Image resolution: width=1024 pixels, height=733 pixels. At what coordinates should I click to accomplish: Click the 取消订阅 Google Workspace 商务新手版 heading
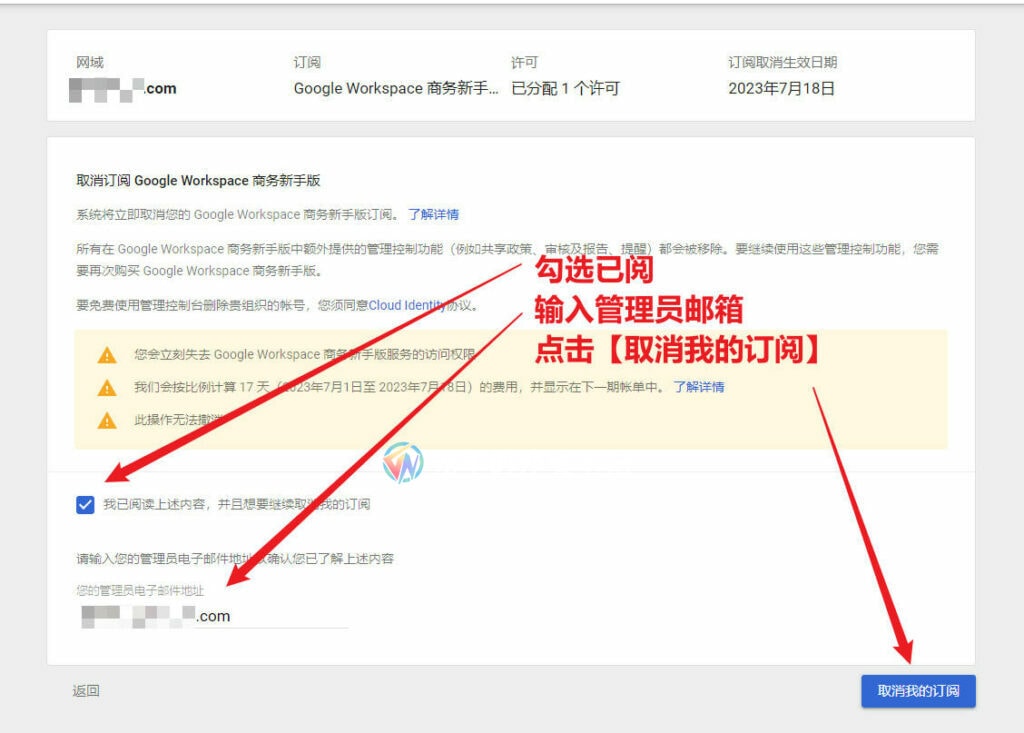click(198, 181)
